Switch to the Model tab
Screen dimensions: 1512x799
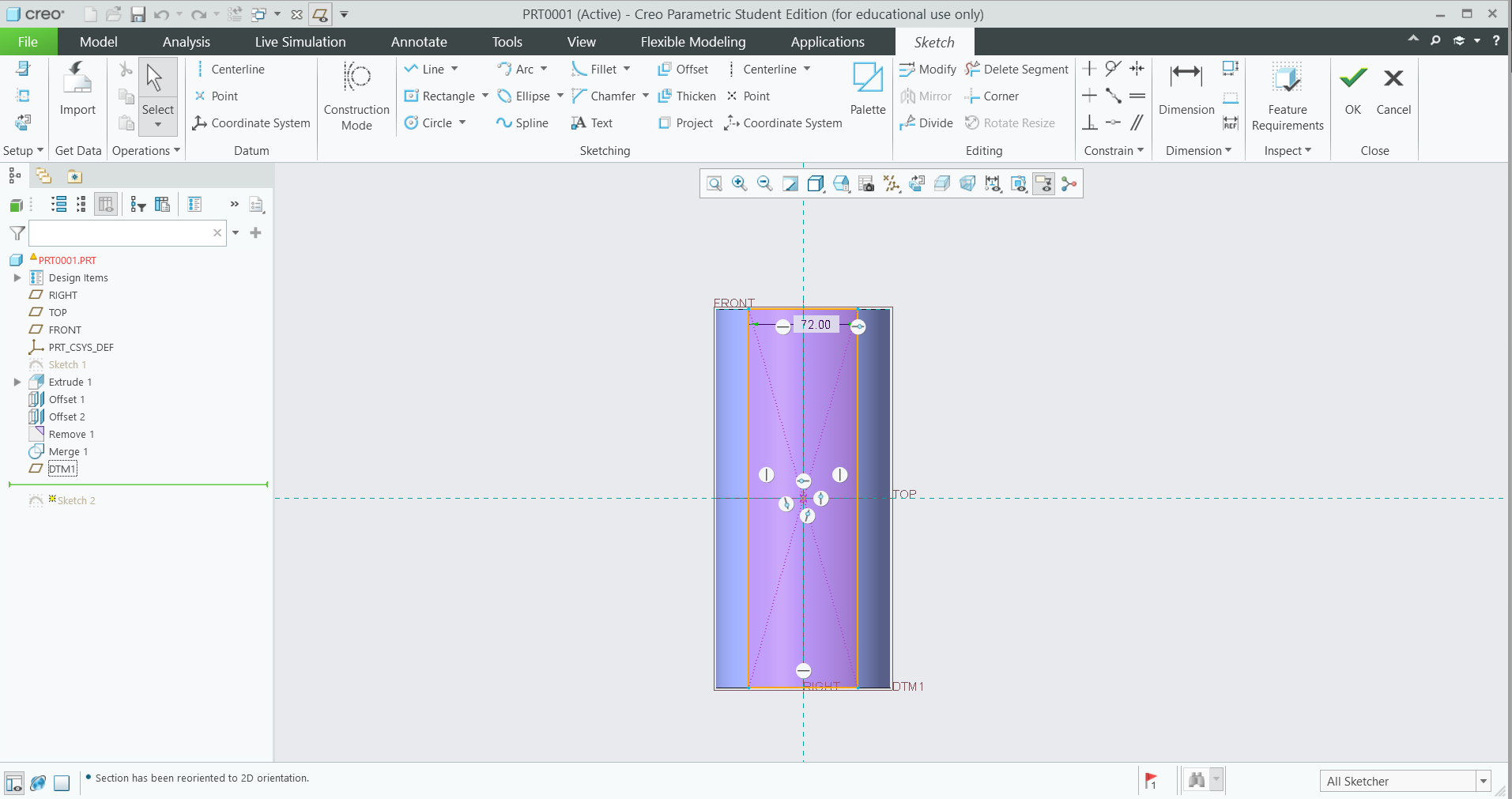click(98, 41)
